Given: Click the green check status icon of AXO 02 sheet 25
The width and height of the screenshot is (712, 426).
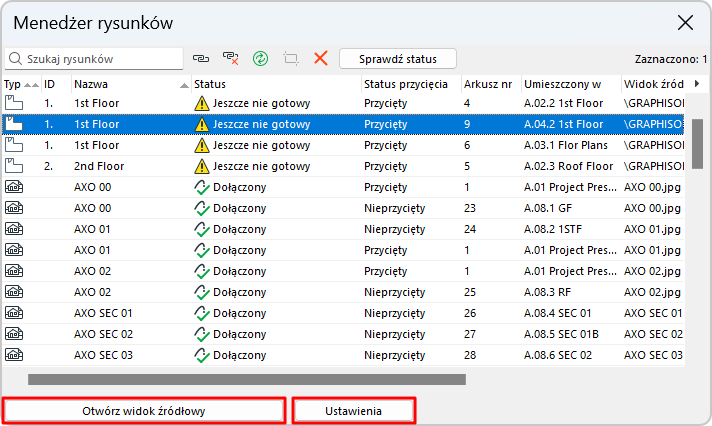Looking at the screenshot, I should click(x=201, y=291).
